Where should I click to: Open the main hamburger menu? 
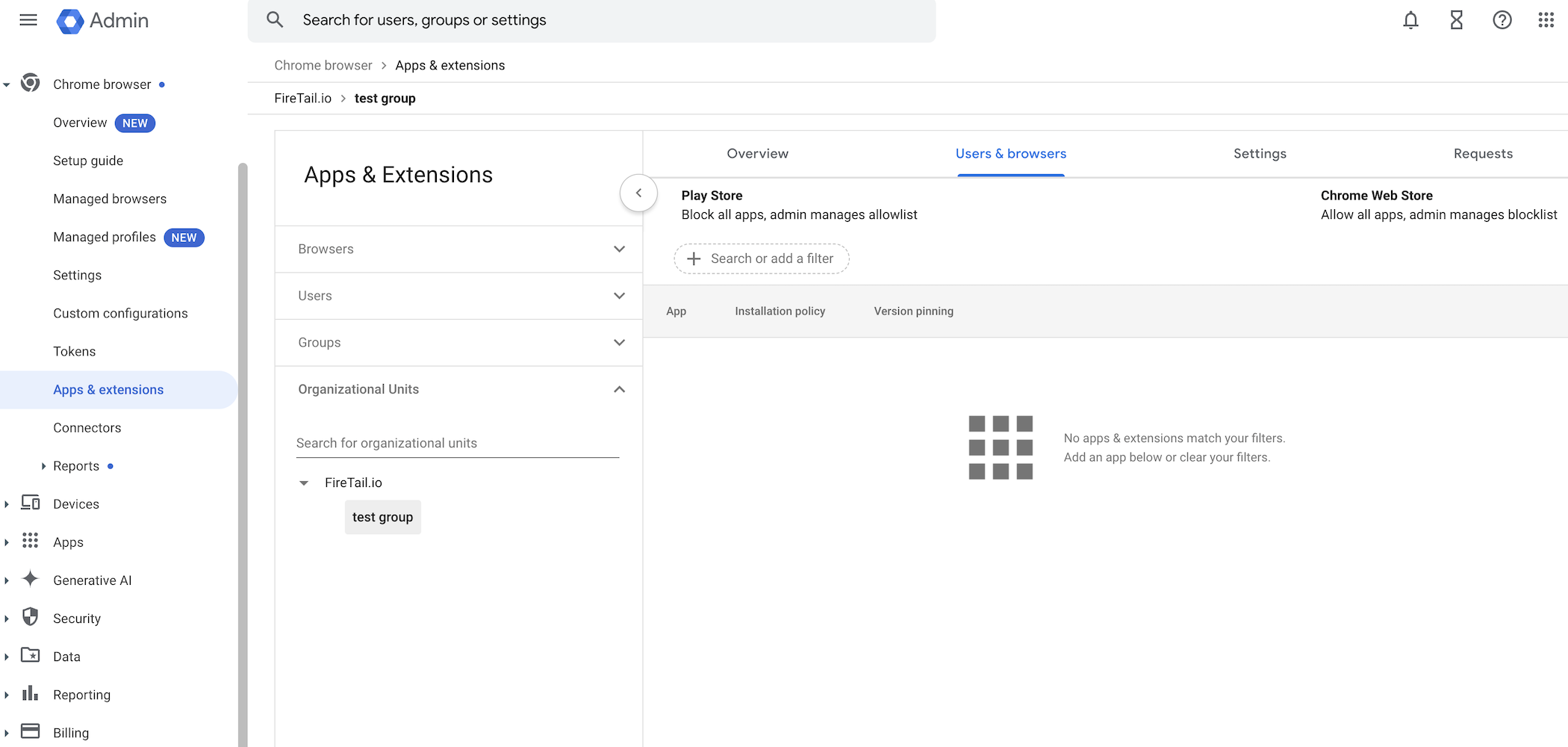tap(28, 20)
